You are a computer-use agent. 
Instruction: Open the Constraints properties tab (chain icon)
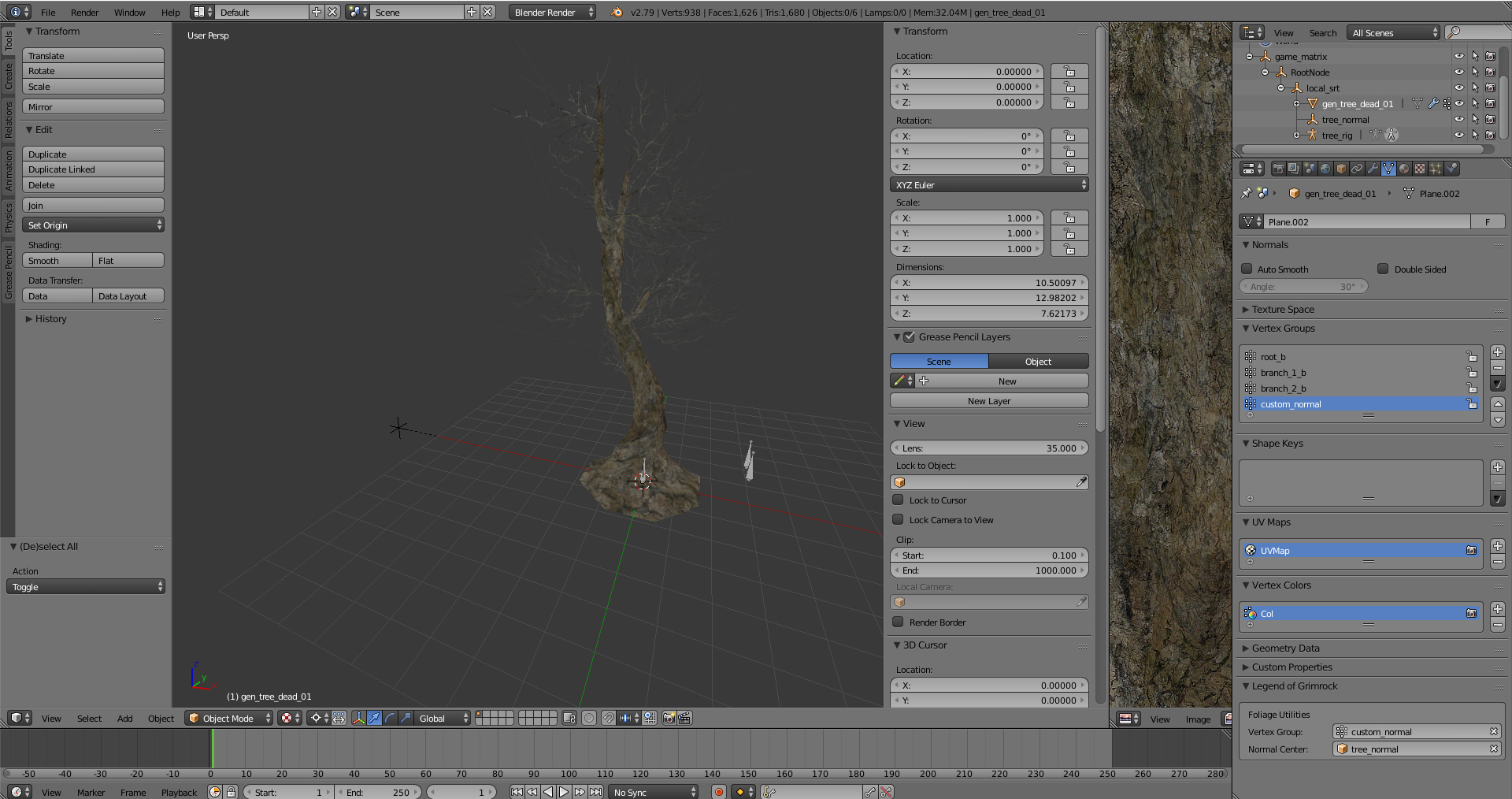(1357, 169)
